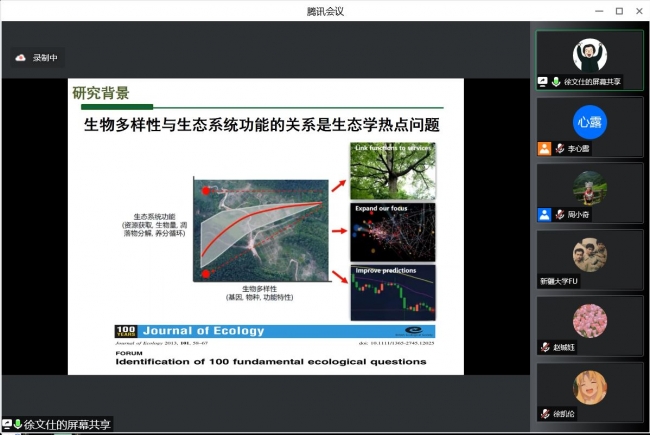Click muted microphone icon next to 李心露
The width and height of the screenshot is (650, 435).
pyautogui.click(x=558, y=148)
